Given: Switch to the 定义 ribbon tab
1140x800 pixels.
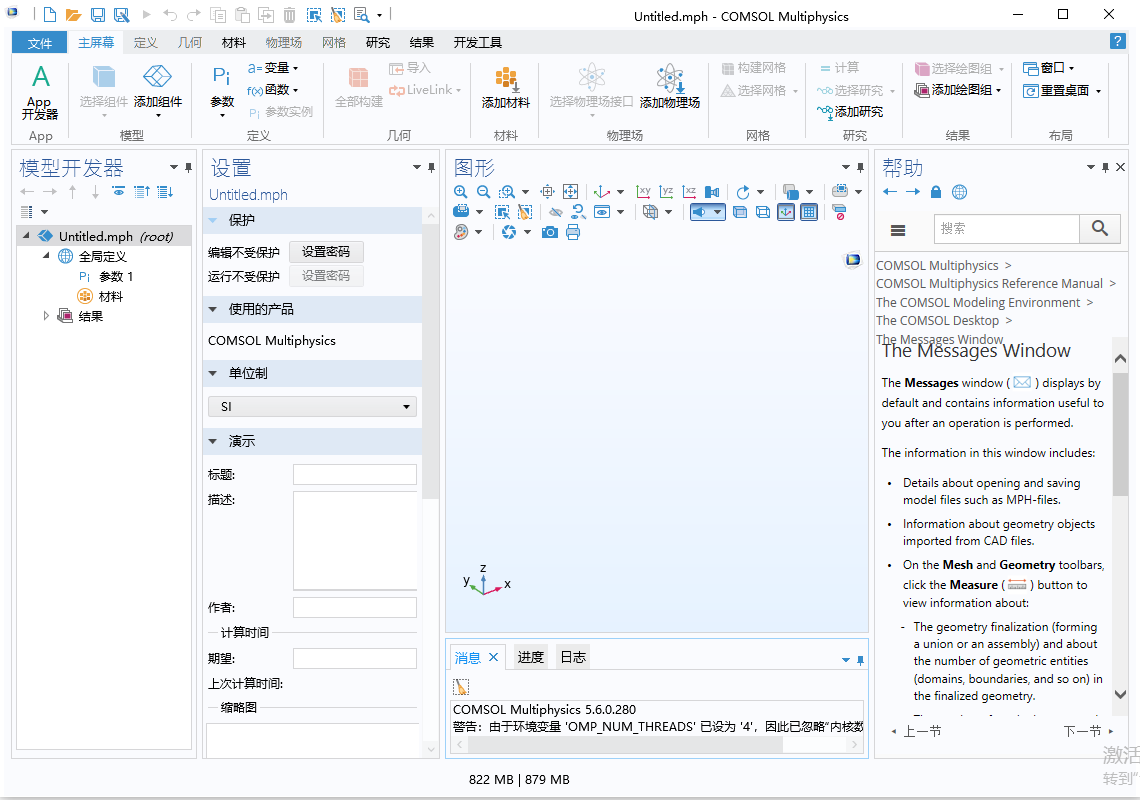Looking at the screenshot, I should coord(145,42).
